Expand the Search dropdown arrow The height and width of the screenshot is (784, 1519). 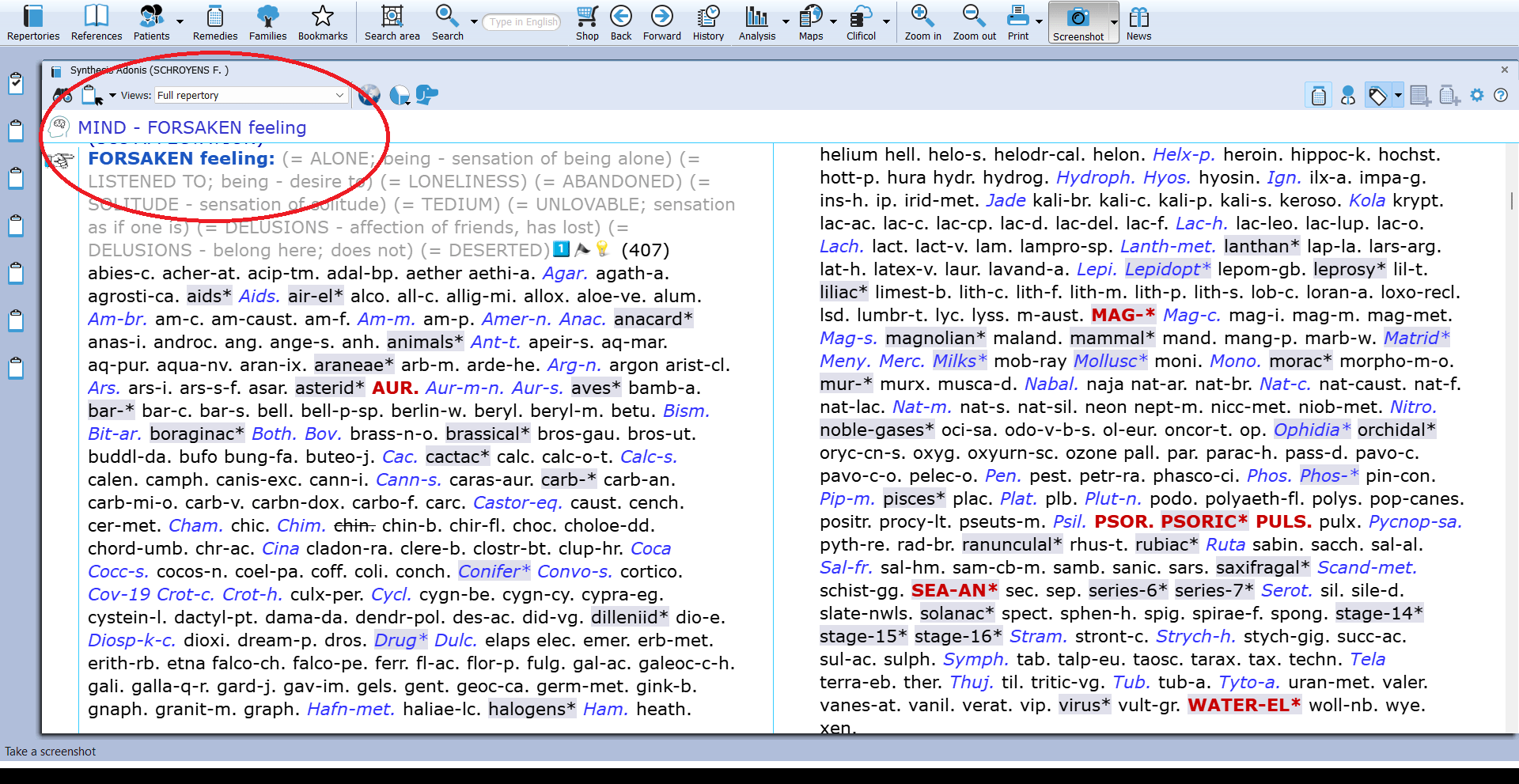click(474, 22)
